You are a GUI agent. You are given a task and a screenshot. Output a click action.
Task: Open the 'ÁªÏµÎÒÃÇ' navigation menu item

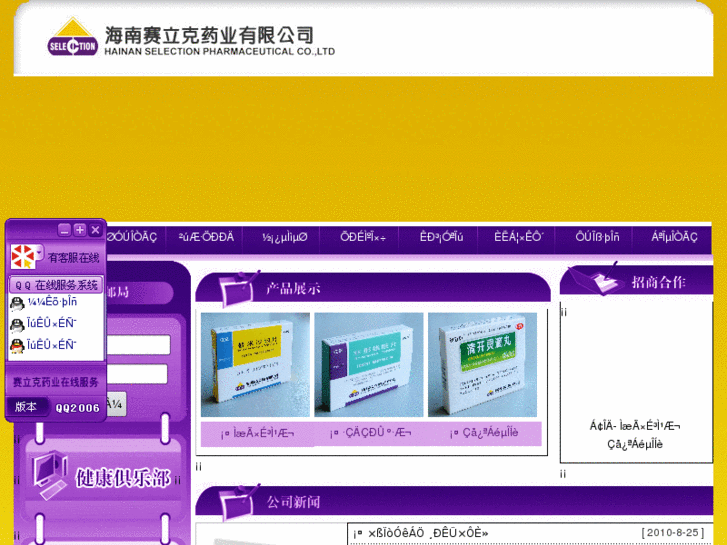674,237
